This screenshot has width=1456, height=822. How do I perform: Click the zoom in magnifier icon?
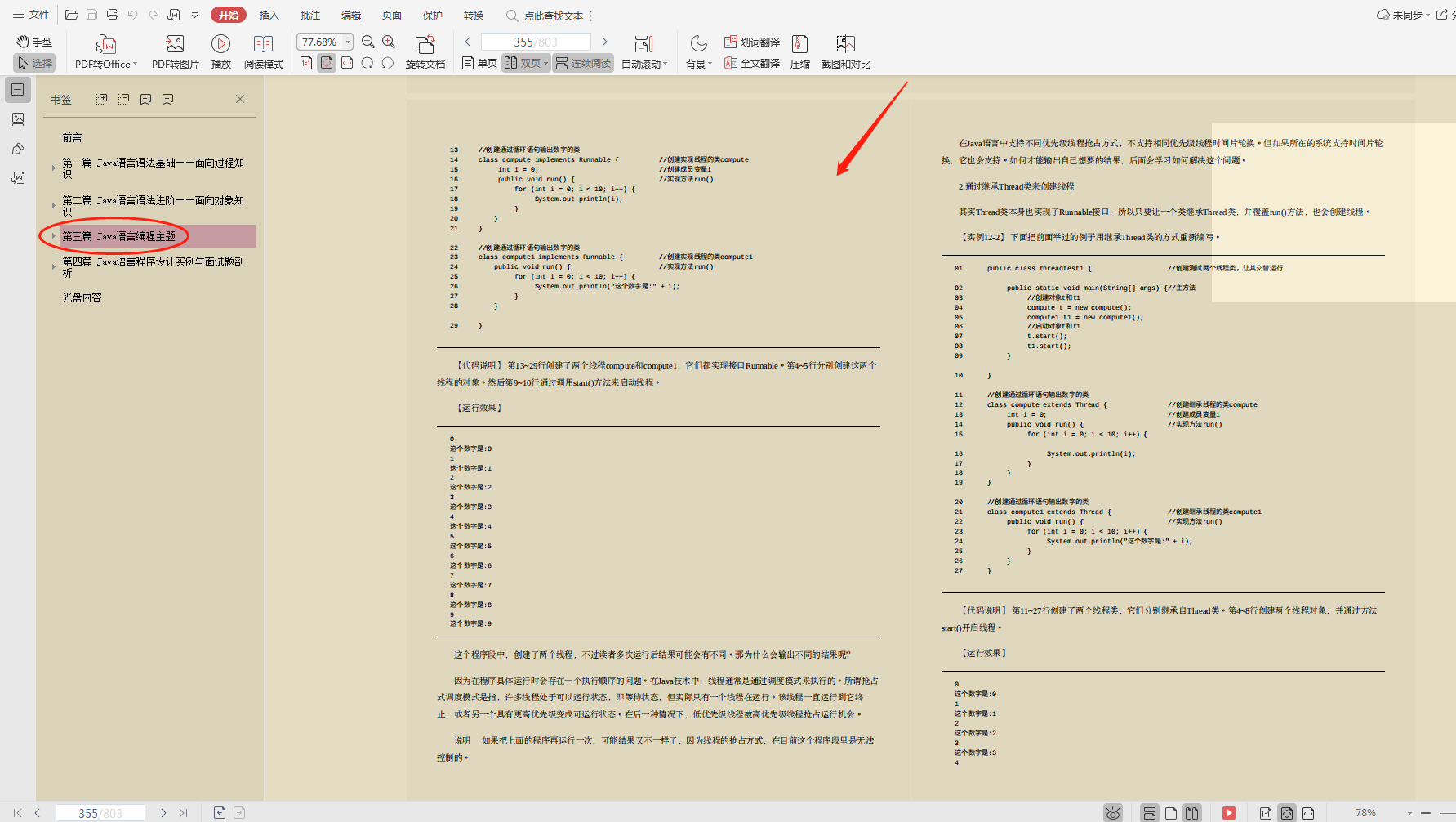(389, 42)
